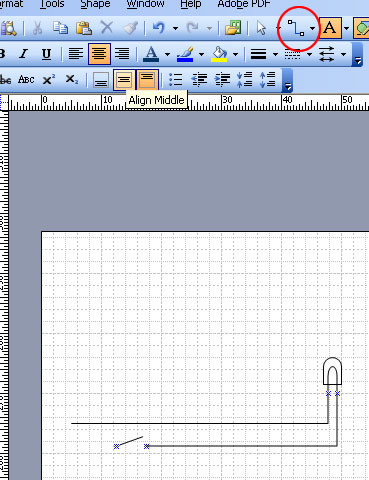This screenshot has height=480, width=369.
Task: Click the Line Ends arrows icon
Action: 327,54
